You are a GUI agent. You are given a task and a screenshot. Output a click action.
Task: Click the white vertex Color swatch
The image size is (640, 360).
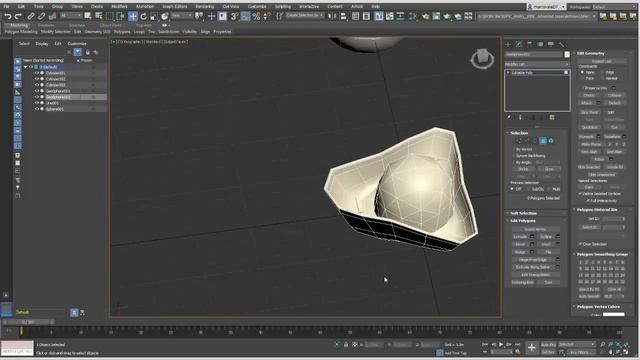point(613,315)
